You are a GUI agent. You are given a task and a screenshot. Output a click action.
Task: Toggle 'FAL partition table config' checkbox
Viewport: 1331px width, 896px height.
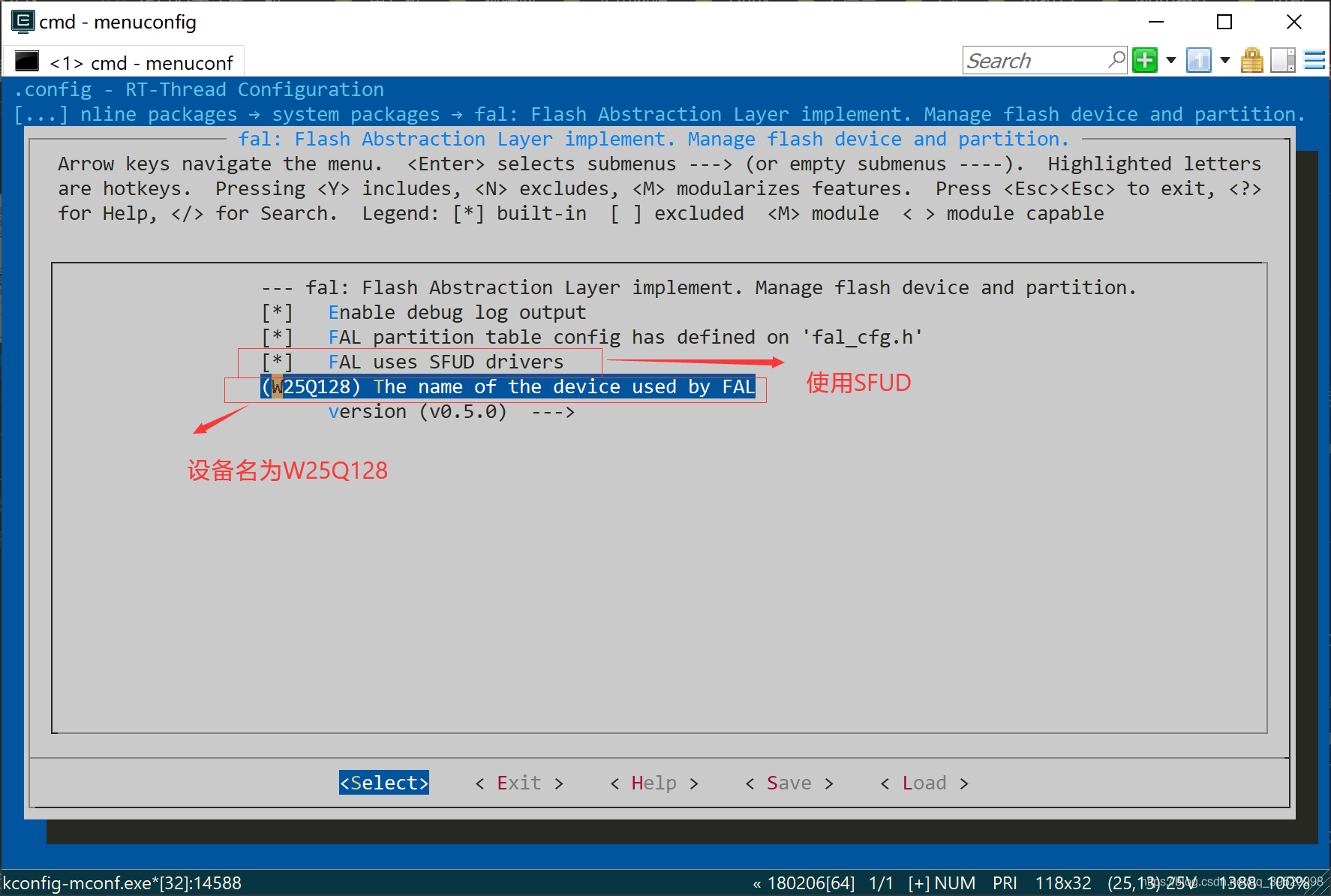(x=277, y=337)
